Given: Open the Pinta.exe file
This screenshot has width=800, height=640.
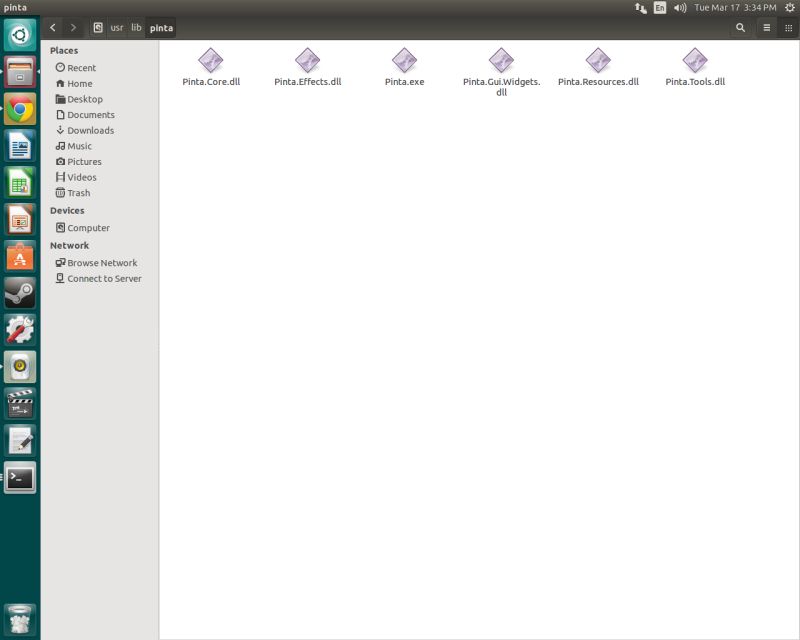Looking at the screenshot, I should pyautogui.click(x=403, y=60).
